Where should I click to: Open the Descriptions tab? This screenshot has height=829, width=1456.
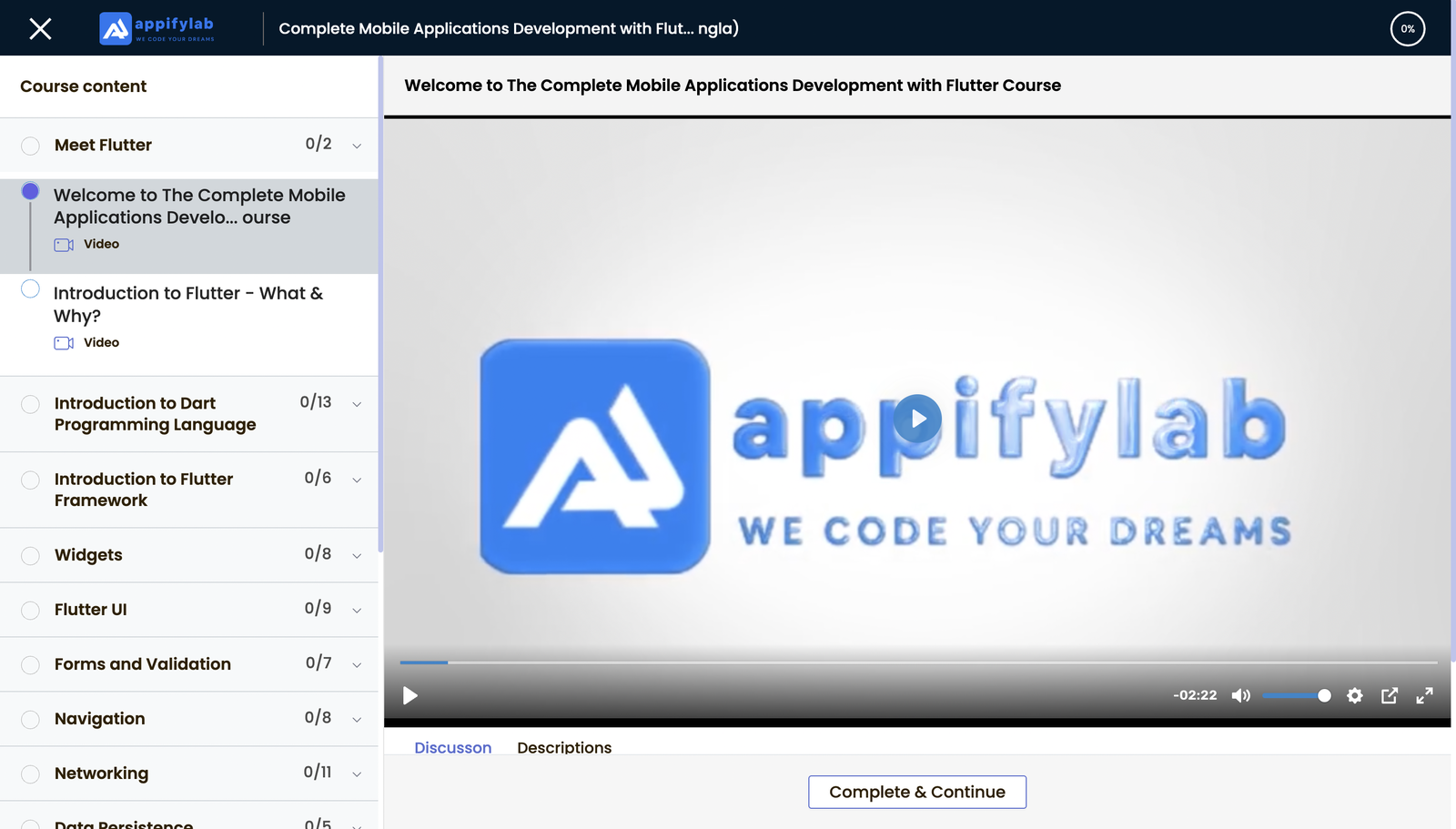pos(564,747)
